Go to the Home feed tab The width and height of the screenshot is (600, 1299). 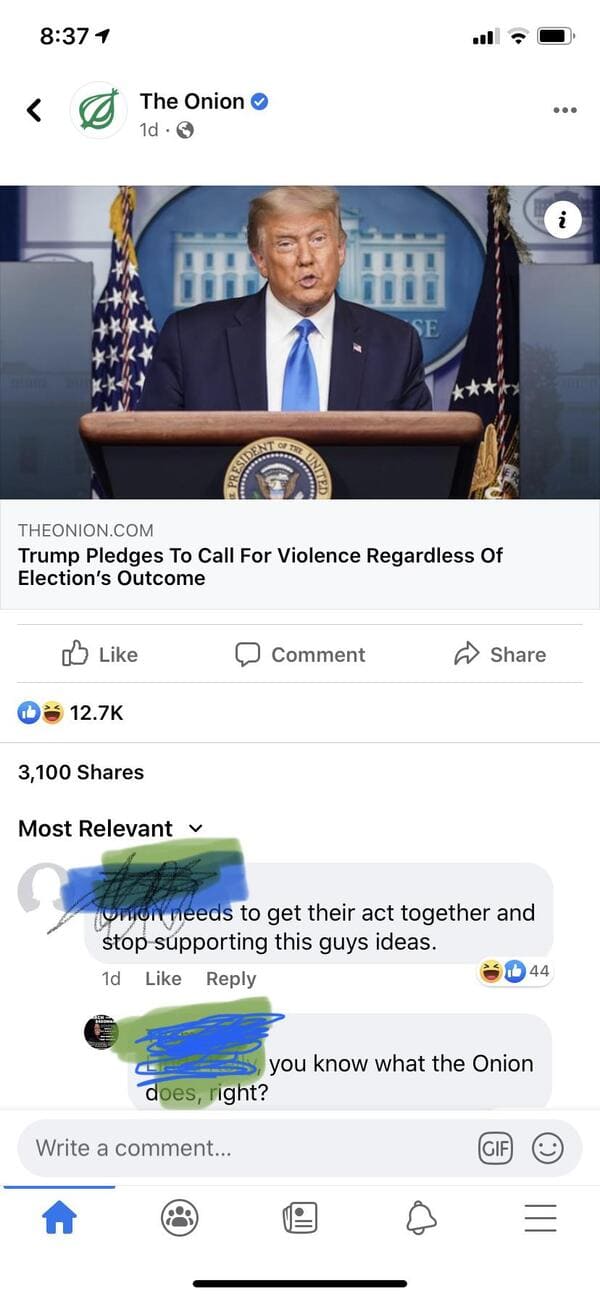59,1217
